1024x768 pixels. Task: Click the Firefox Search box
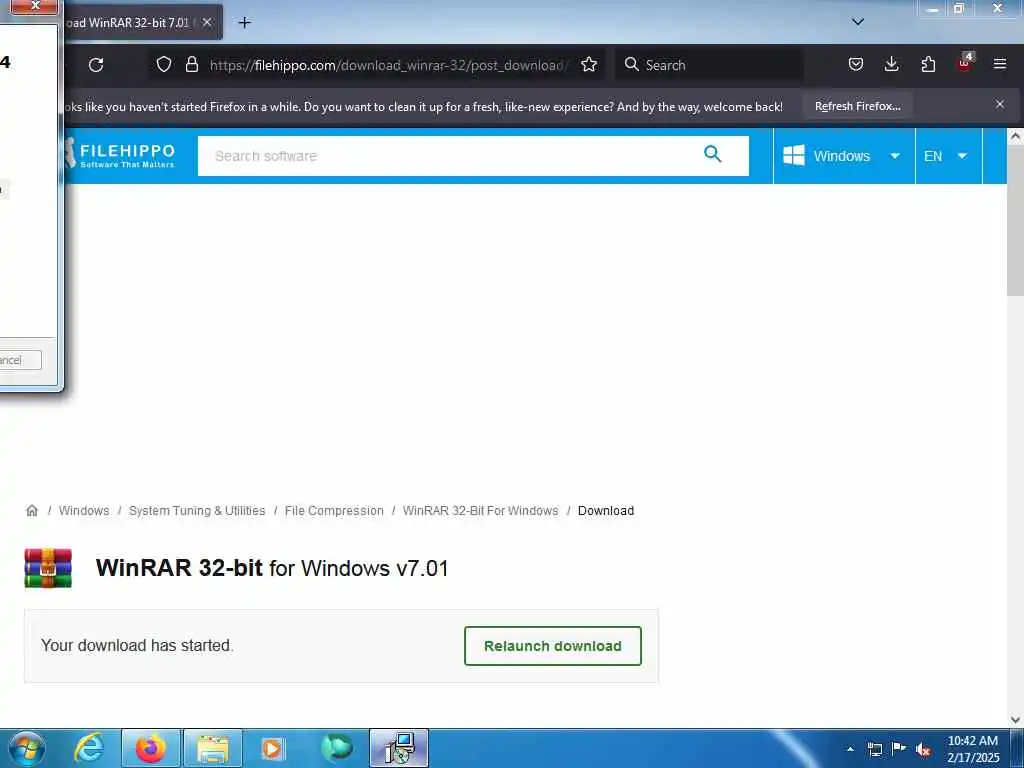coord(709,65)
